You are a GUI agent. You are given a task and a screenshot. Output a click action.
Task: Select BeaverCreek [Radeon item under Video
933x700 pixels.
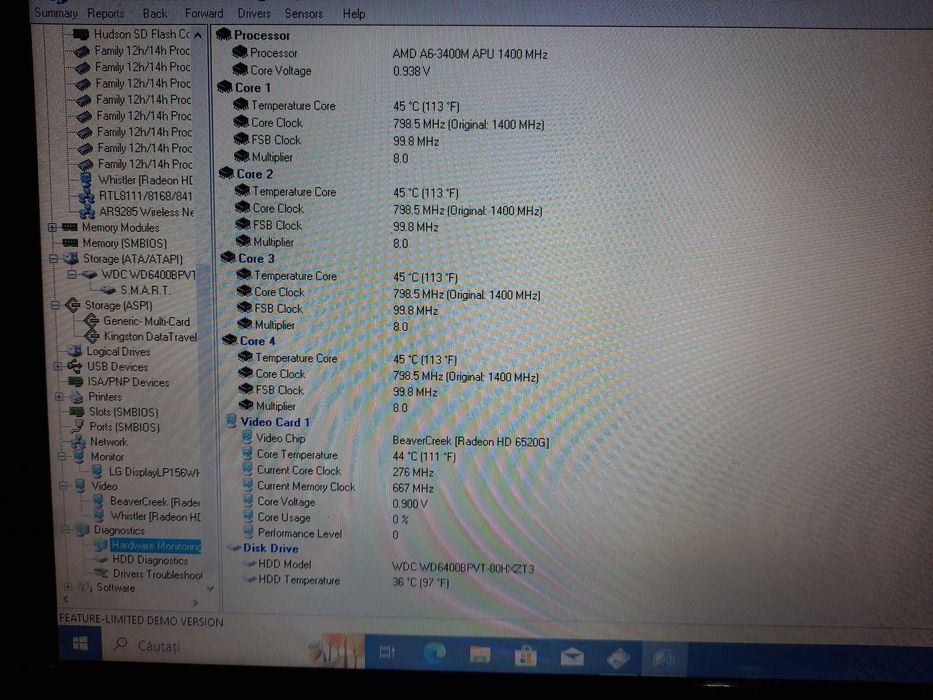coord(155,501)
